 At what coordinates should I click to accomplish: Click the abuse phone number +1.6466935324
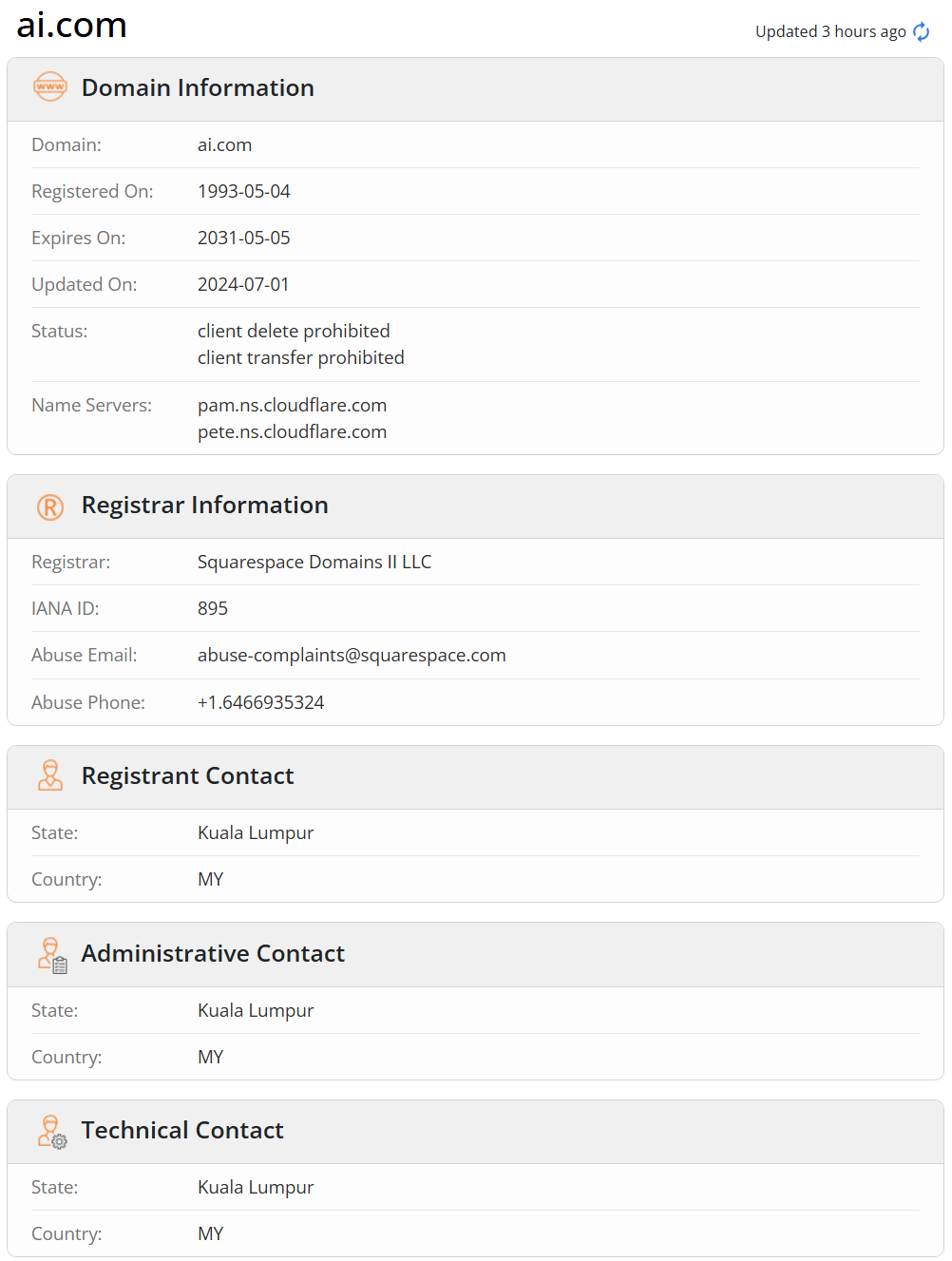(260, 703)
